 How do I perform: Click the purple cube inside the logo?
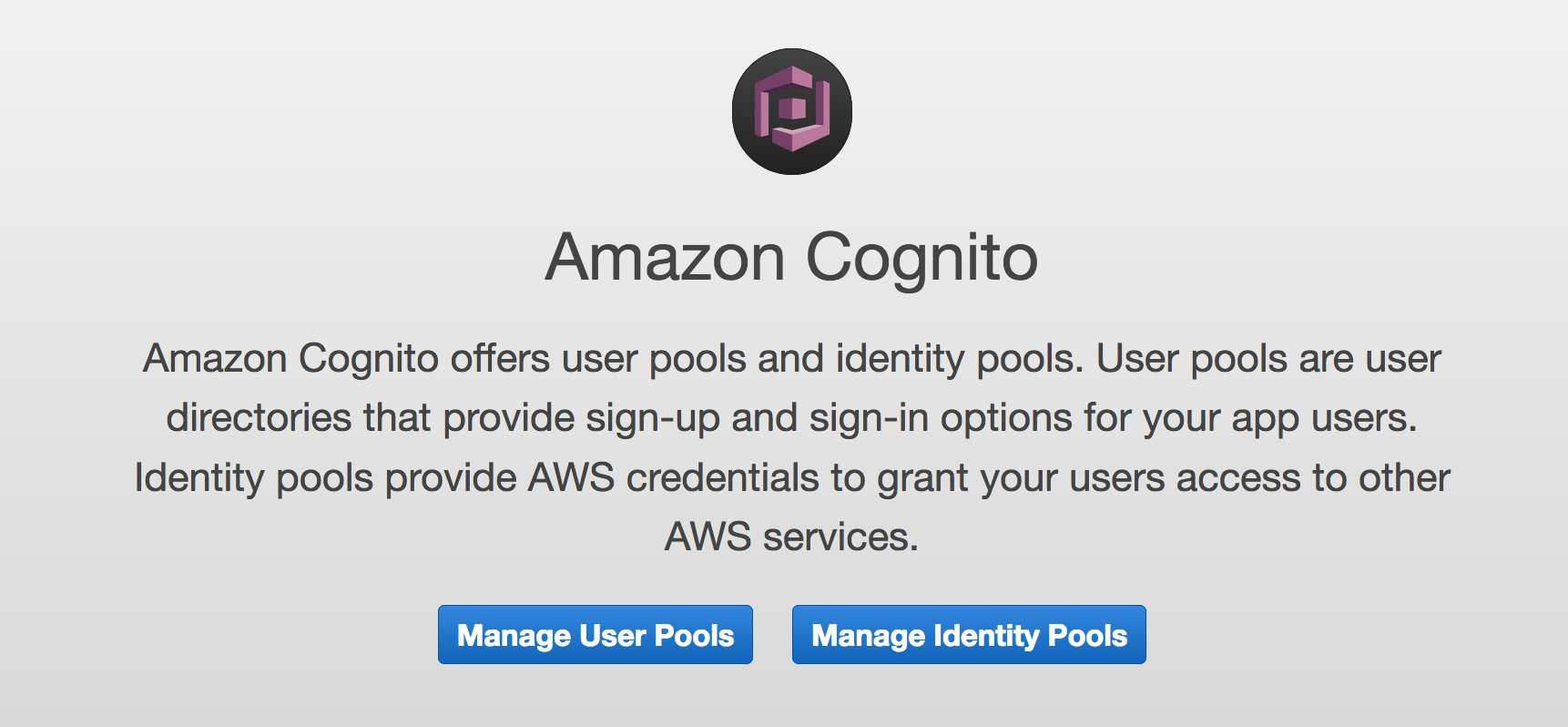click(792, 109)
